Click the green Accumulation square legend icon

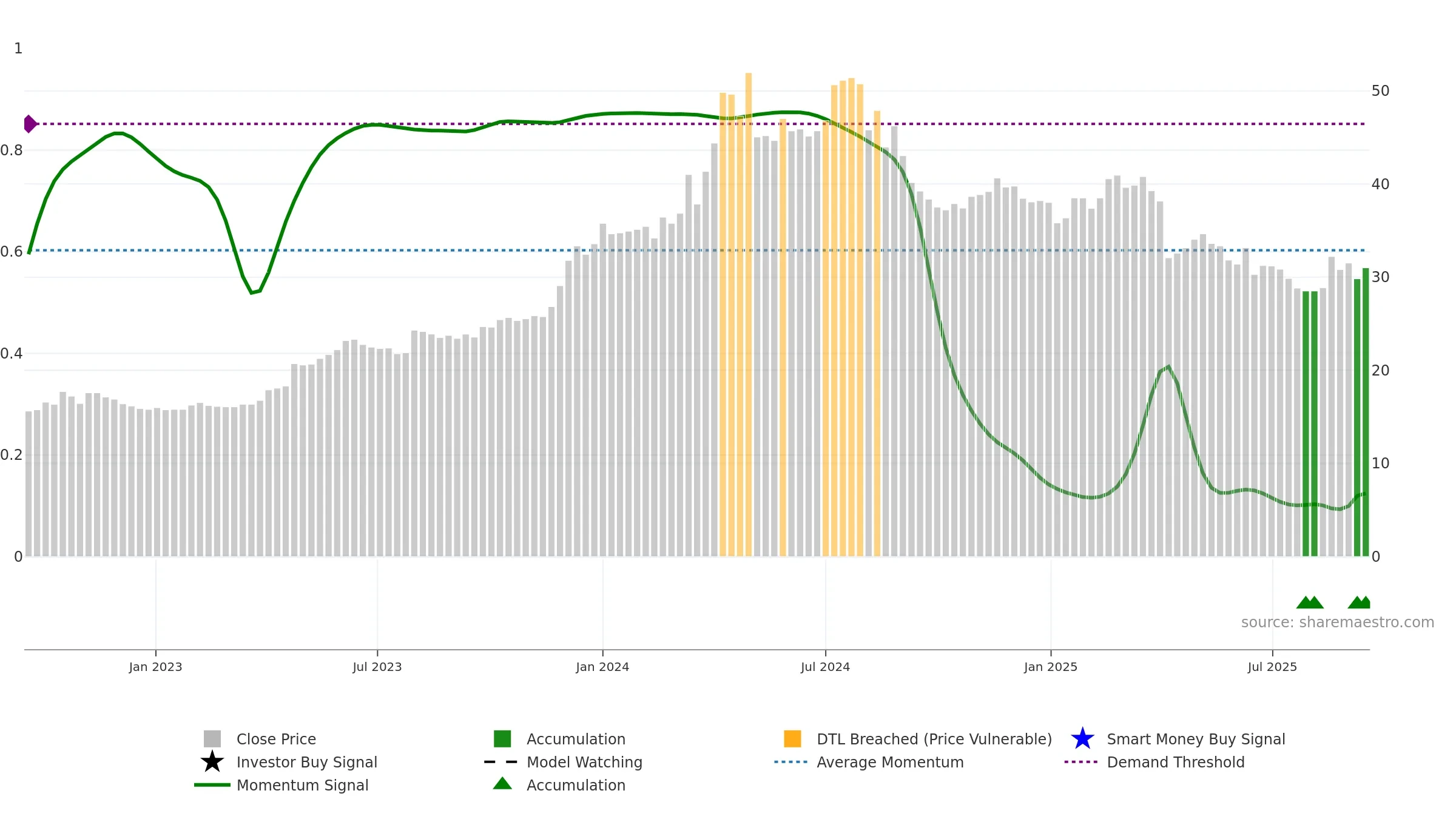point(502,739)
